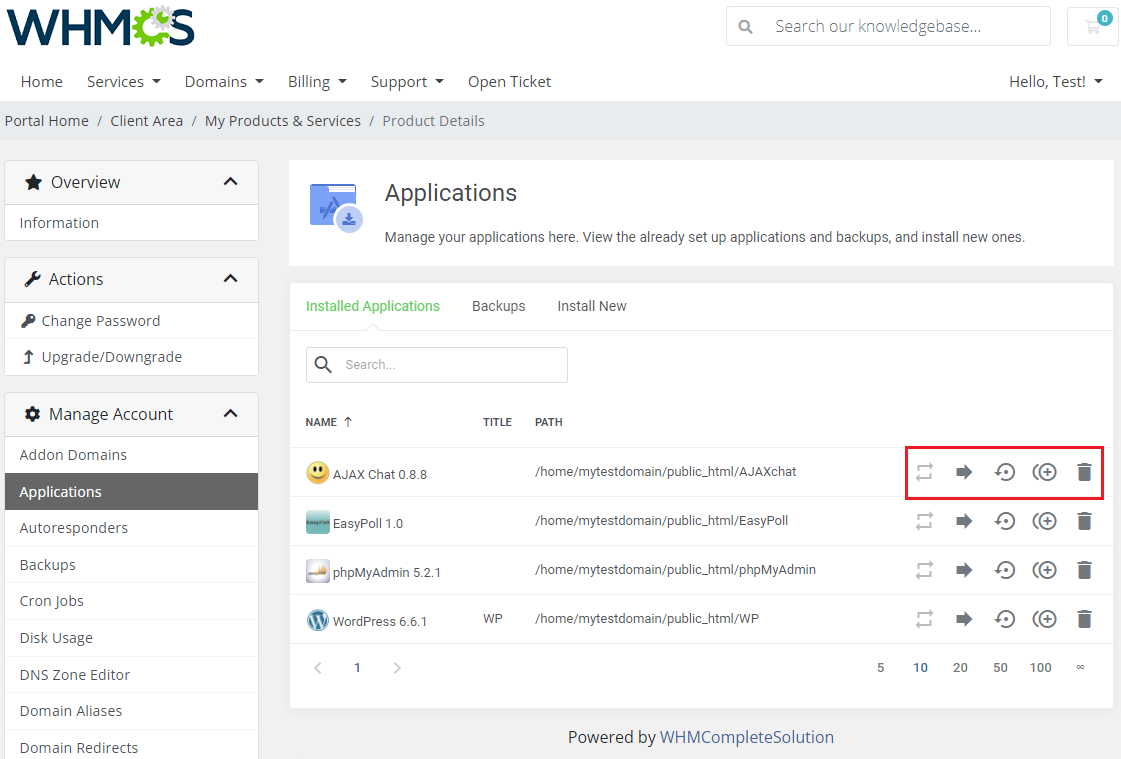This screenshot has height=759, width=1121.
Task: Show 5 entries per page
Action: 880,668
